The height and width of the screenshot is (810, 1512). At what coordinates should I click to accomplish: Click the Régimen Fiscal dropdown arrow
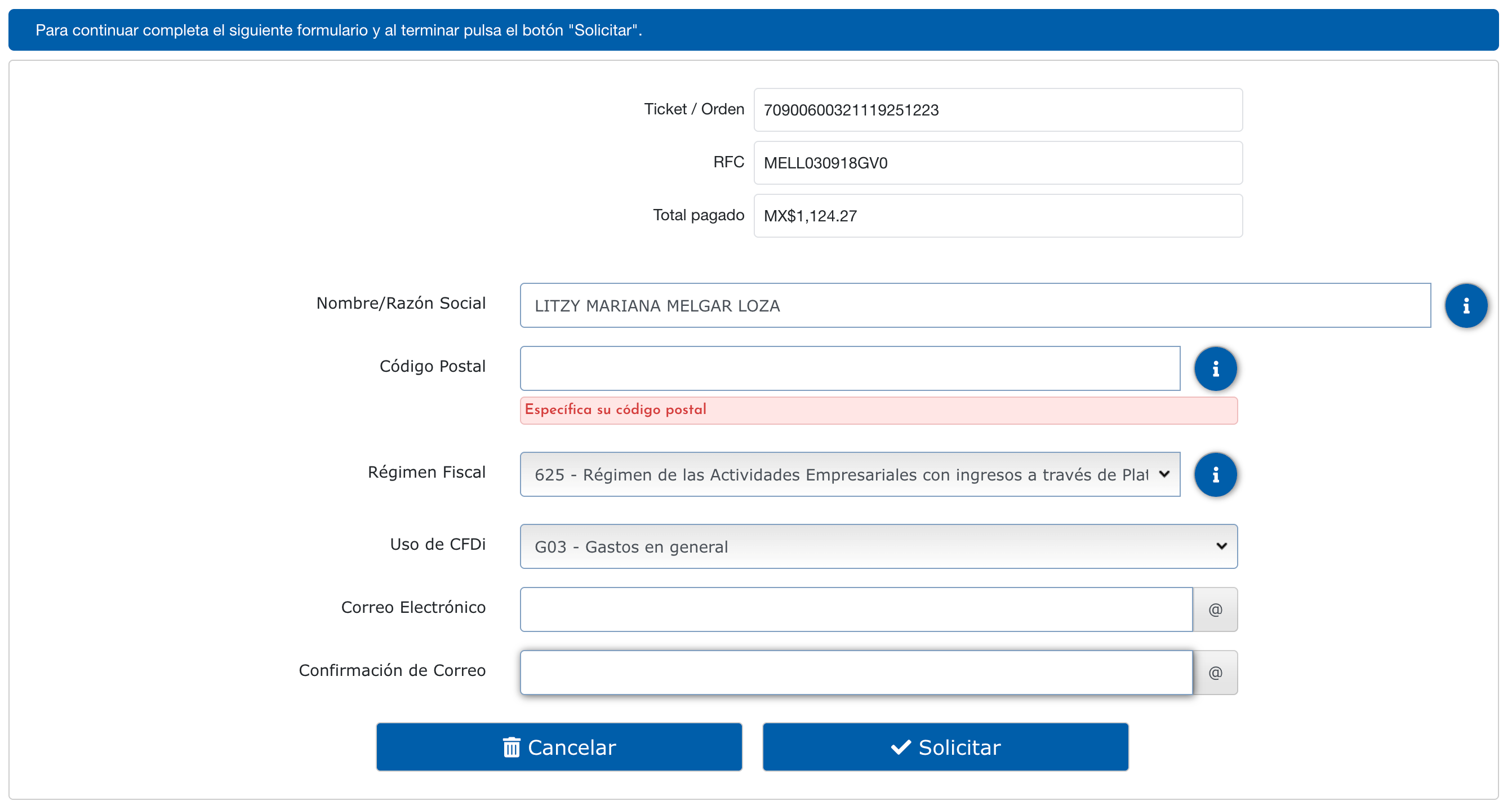(x=1164, y=474)
